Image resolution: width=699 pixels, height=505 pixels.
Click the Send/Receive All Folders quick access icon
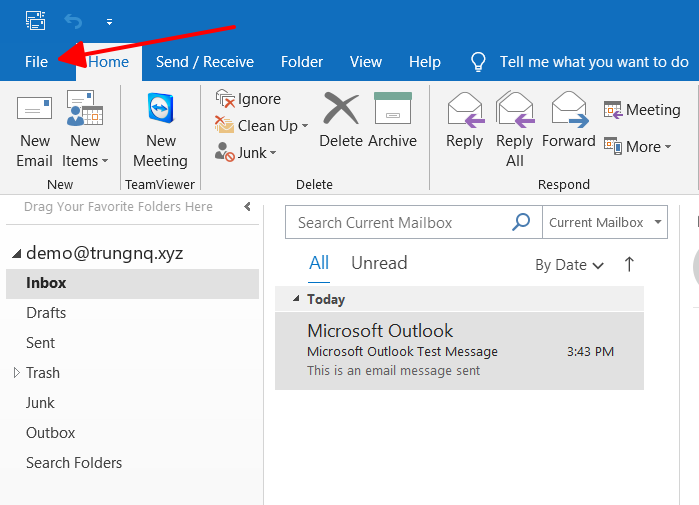pos(36,21)
